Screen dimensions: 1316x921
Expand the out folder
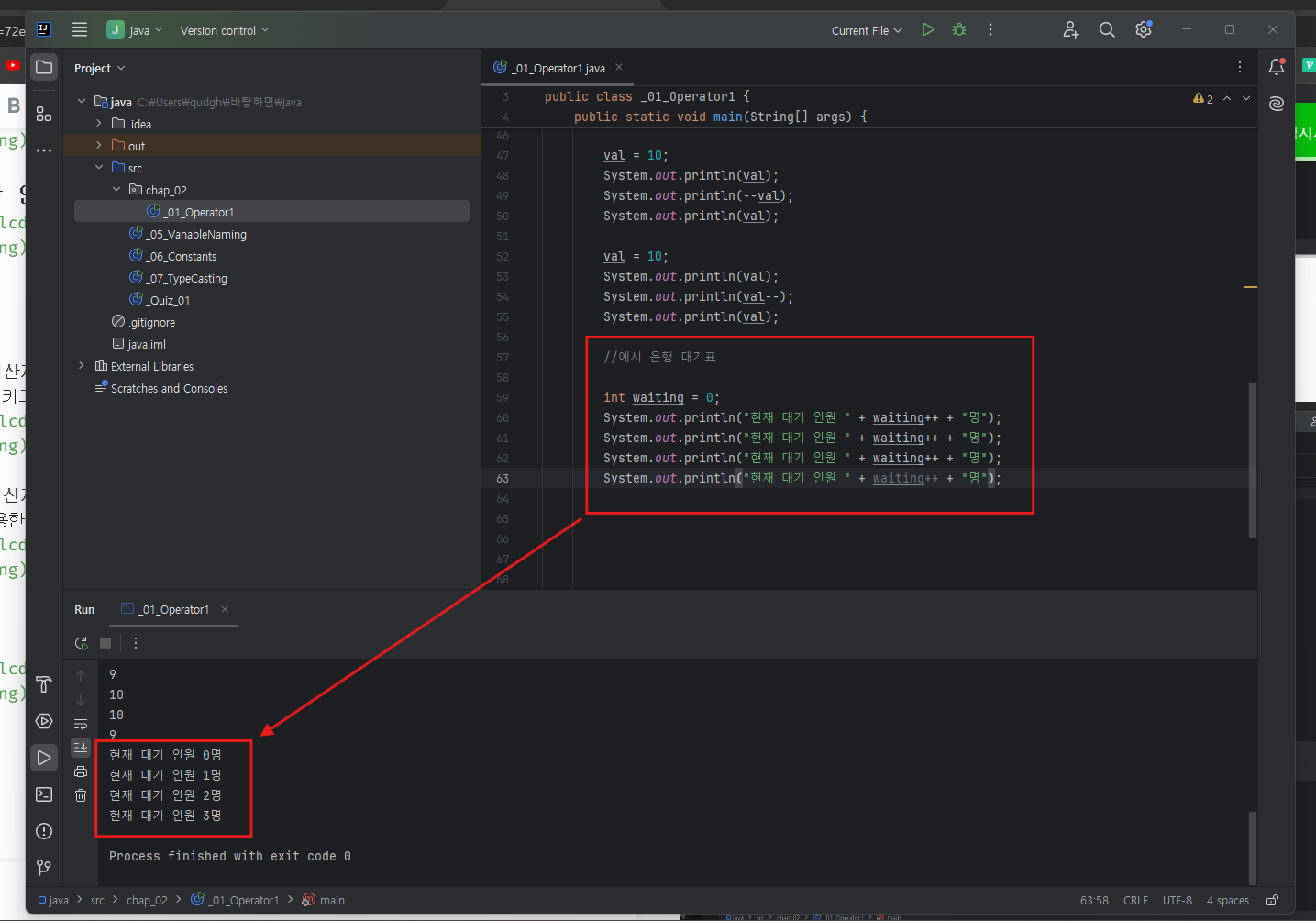[x=99, y=145]
